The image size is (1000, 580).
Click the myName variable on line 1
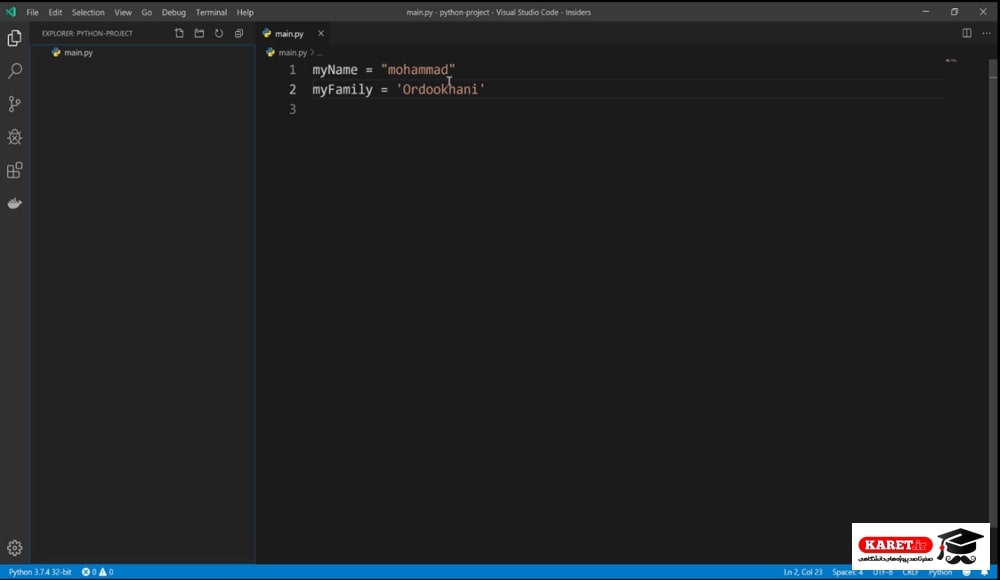point(335,70)
